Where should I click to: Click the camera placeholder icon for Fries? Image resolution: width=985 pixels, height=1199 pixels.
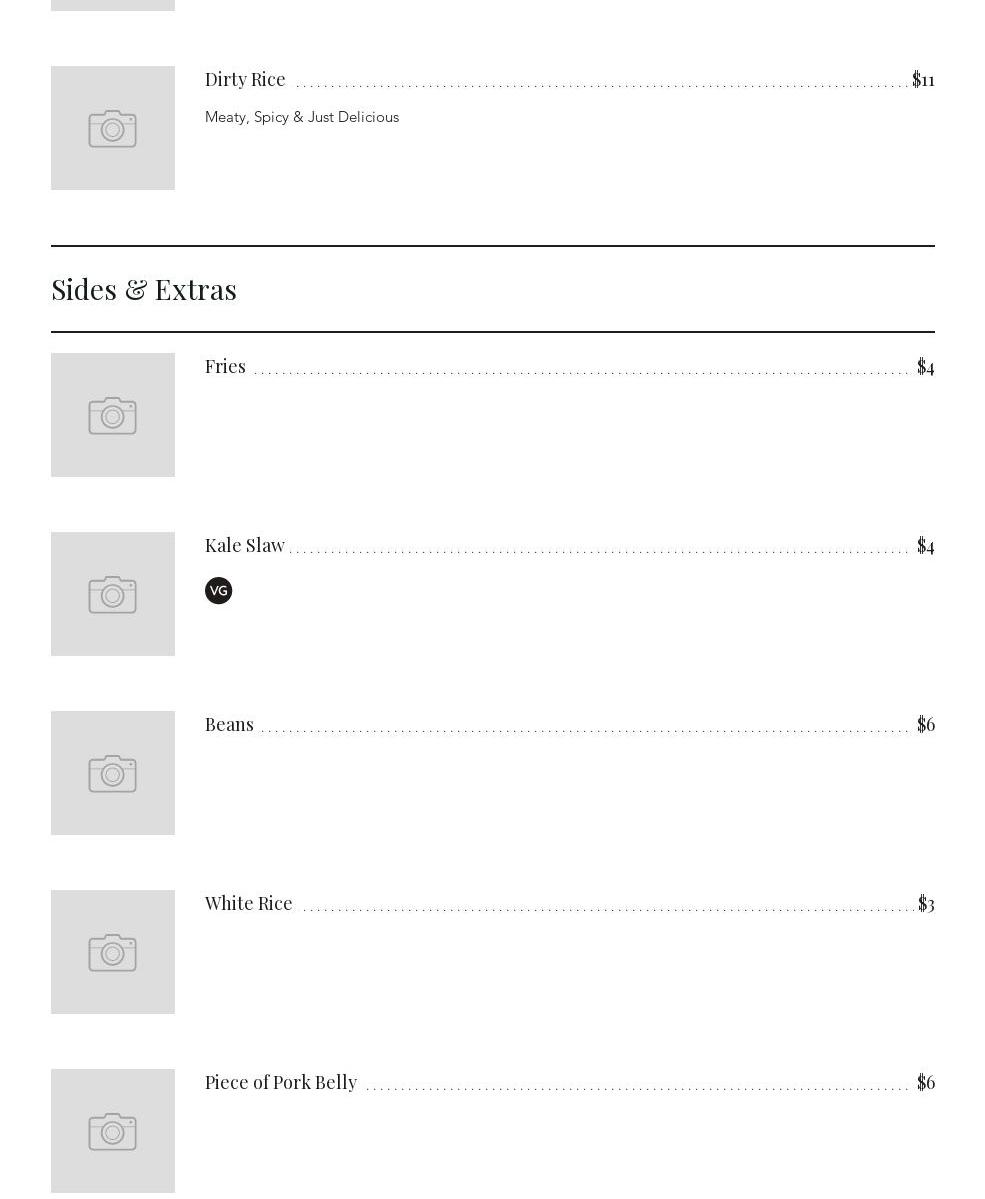[x=113, y=416]
